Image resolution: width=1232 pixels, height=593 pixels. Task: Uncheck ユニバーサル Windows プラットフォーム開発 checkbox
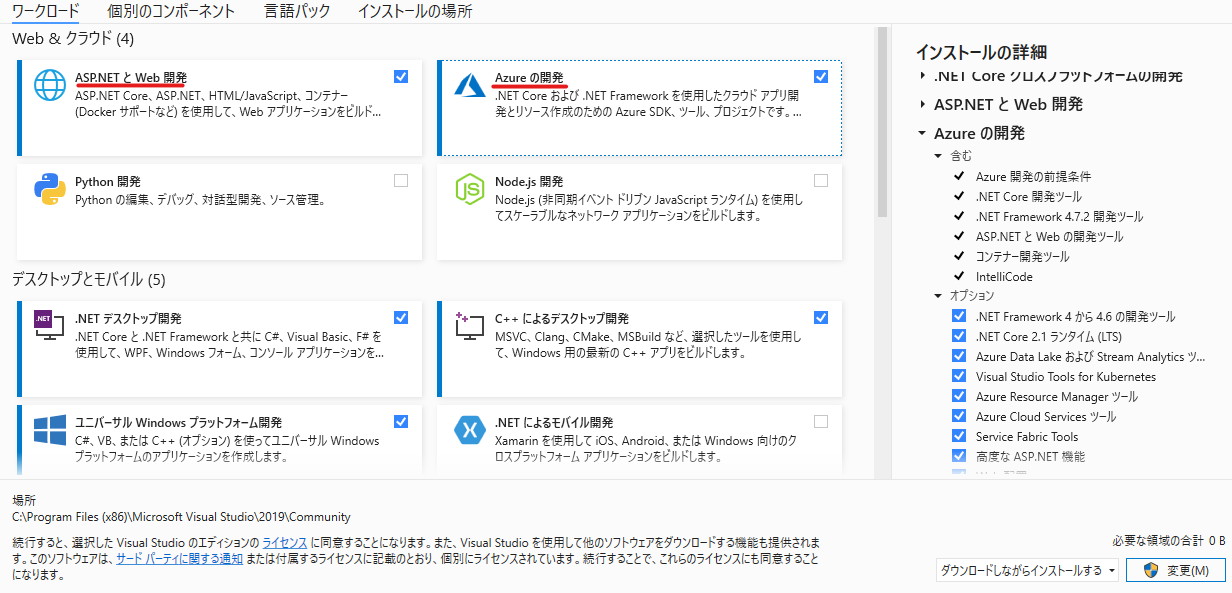(401, 421)
